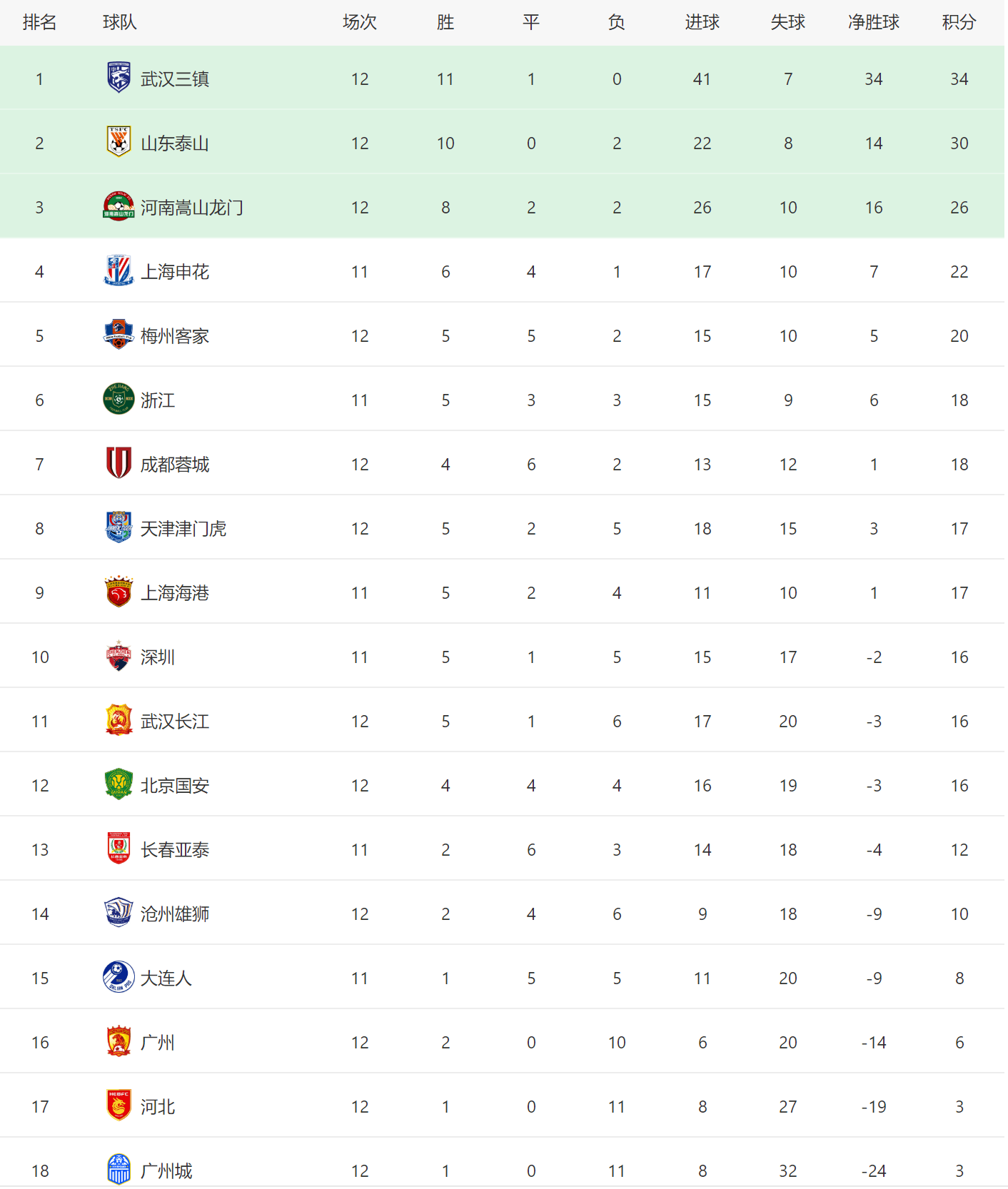The image size is (1008, 1189).
Task: Select the 广州城 table row name
Action: [x=166, y=1171]
